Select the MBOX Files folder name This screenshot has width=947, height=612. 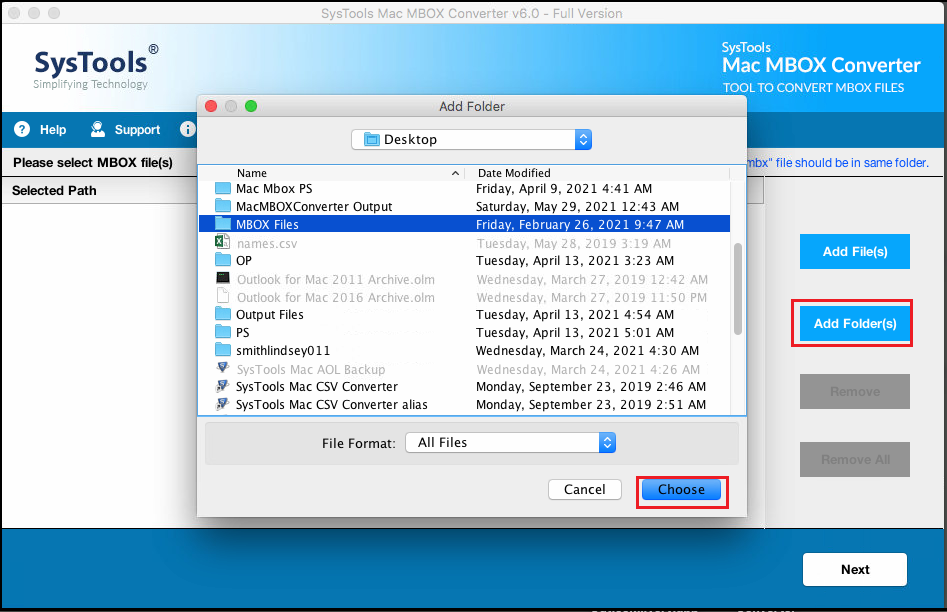267,225
